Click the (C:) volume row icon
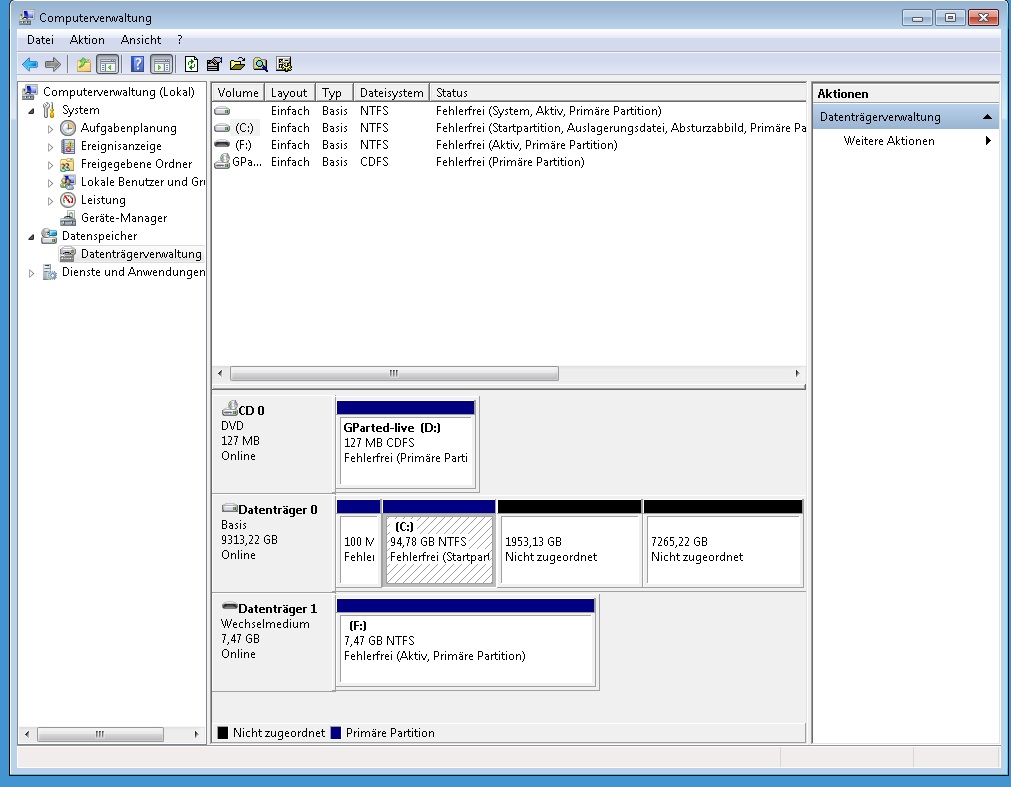Image resolution: width=1011 pixels, height=787 pixels. [x=222, y=128]
